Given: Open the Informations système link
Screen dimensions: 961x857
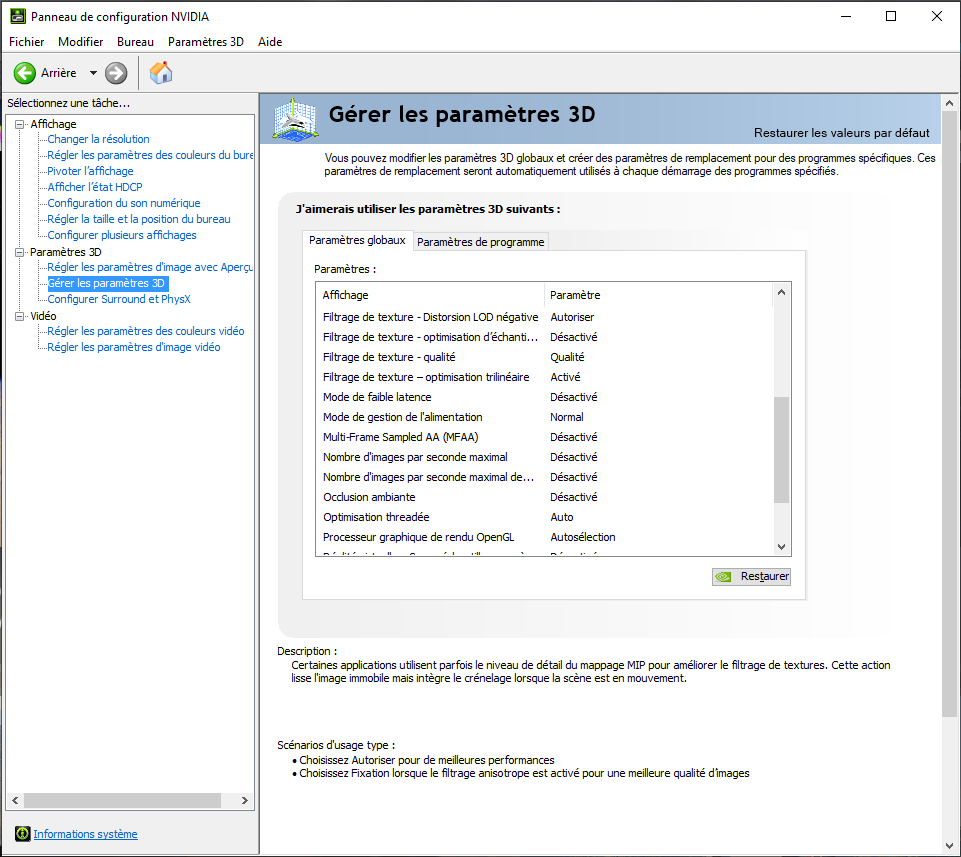Looking at the screenshot, I should point(85,834).
